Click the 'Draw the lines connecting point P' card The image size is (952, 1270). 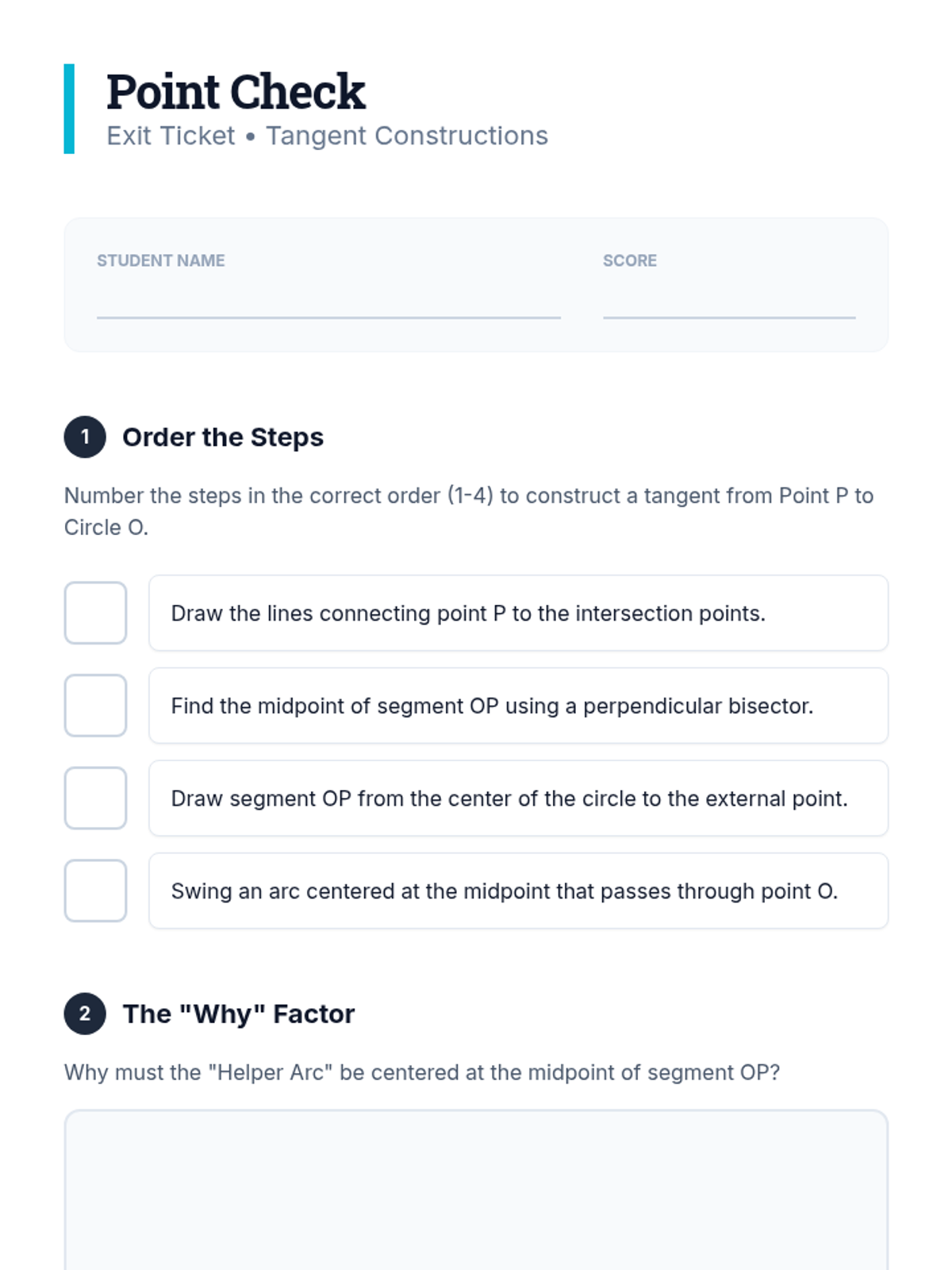tap(518, 613)
